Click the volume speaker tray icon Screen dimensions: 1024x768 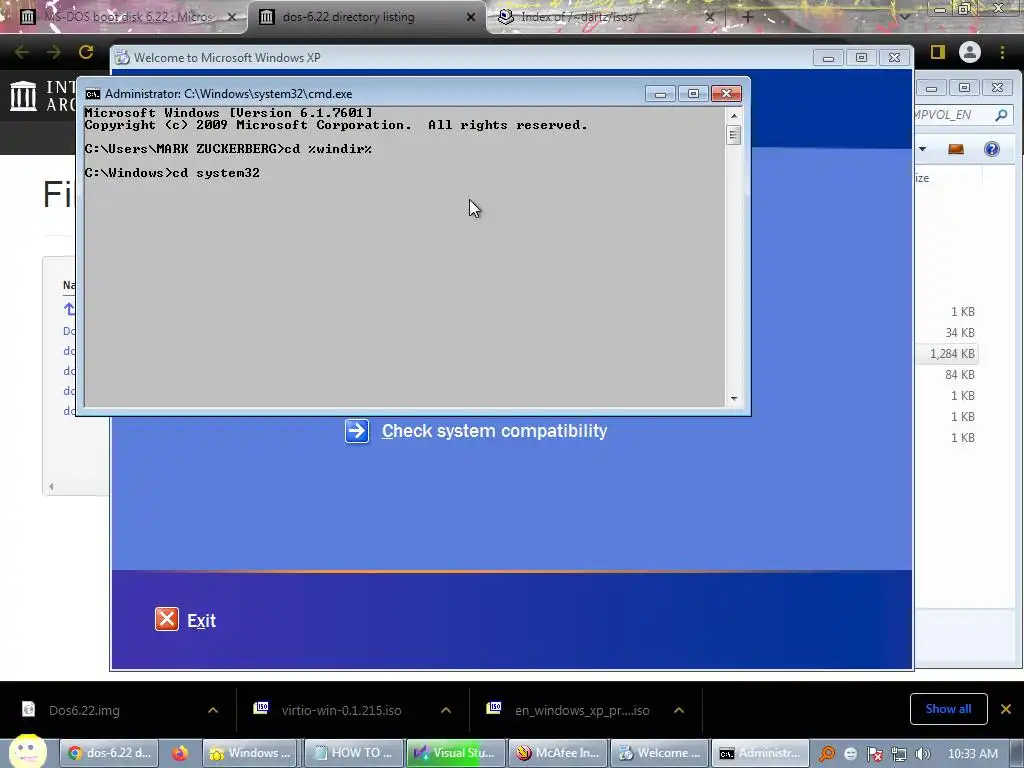pyautogui.click(x=922, y=754)
